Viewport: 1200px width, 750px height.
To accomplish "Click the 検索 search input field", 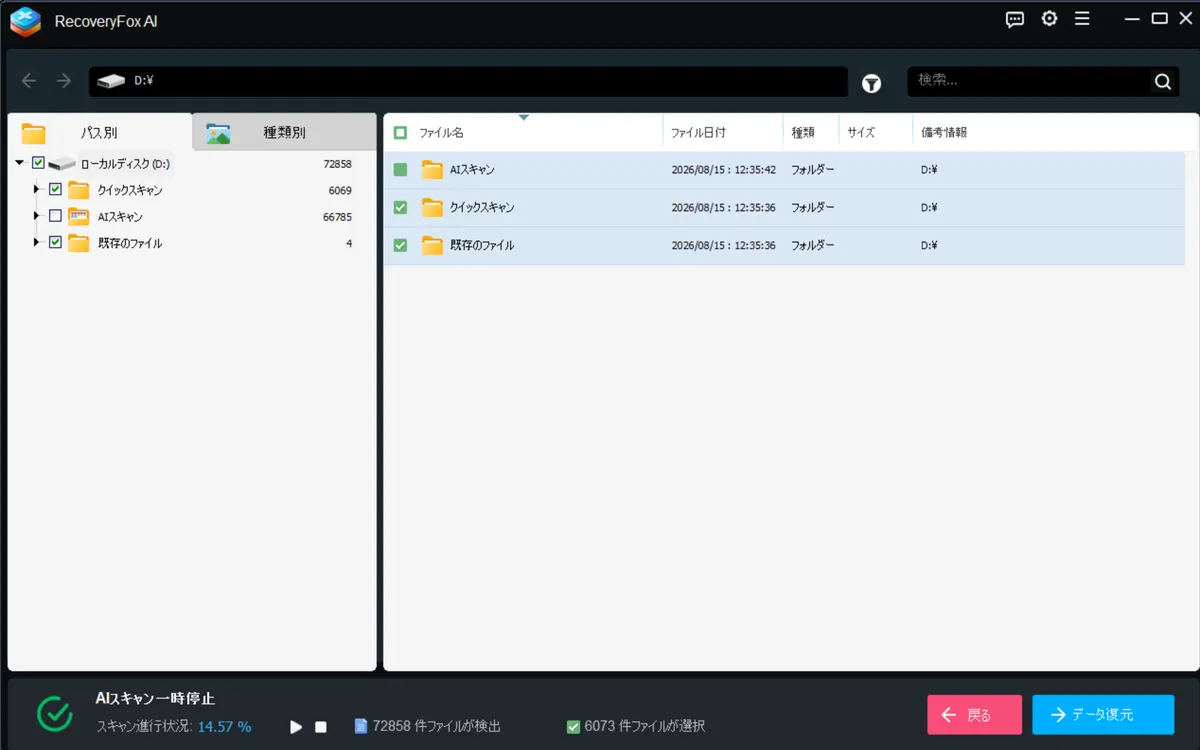I will click(1030, 82).
